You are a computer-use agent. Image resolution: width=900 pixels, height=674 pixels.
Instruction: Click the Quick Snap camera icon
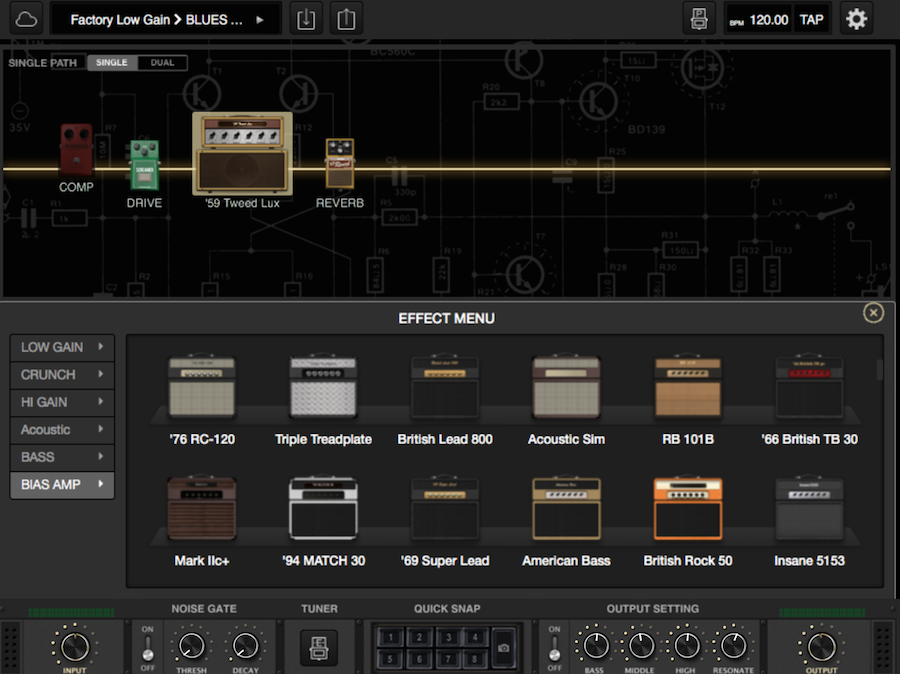(503, 648)
